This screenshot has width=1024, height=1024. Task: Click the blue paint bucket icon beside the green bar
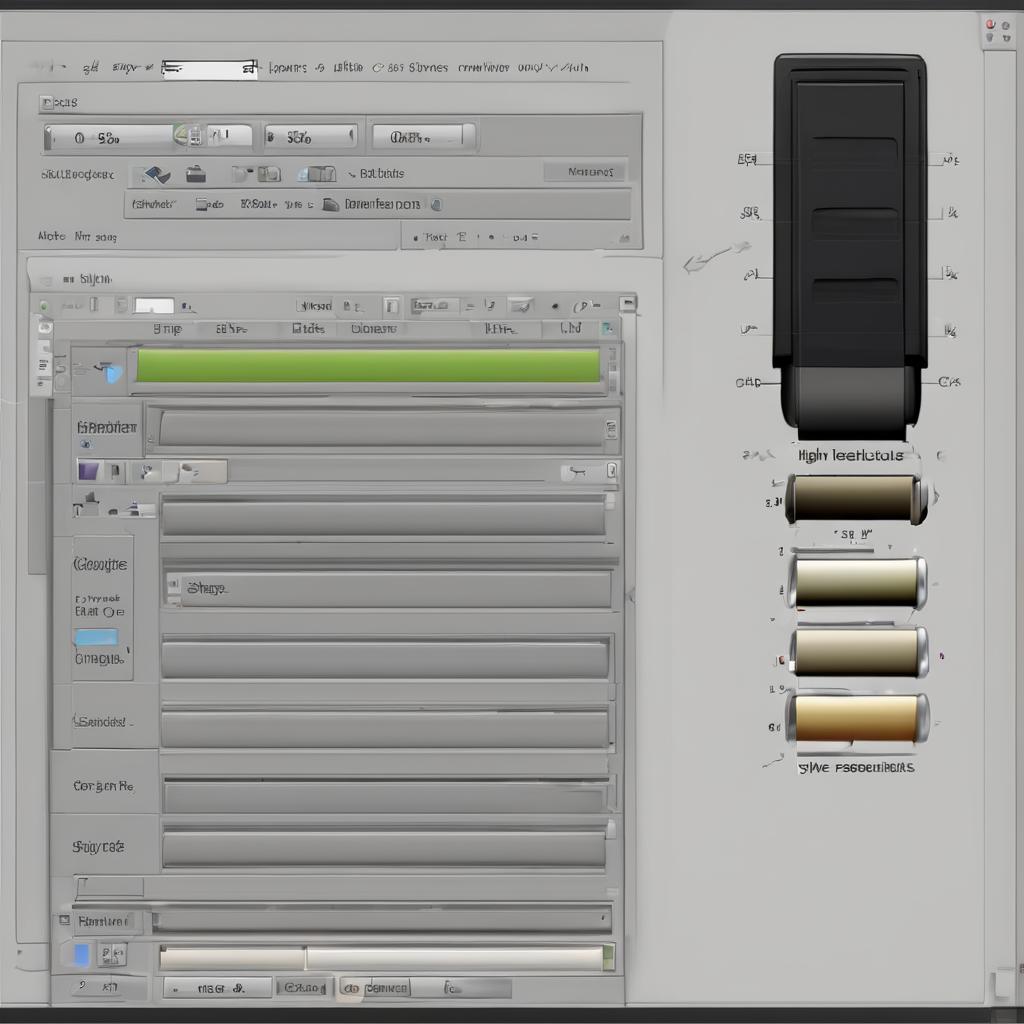pyautogui.click(x=110, y=372)
